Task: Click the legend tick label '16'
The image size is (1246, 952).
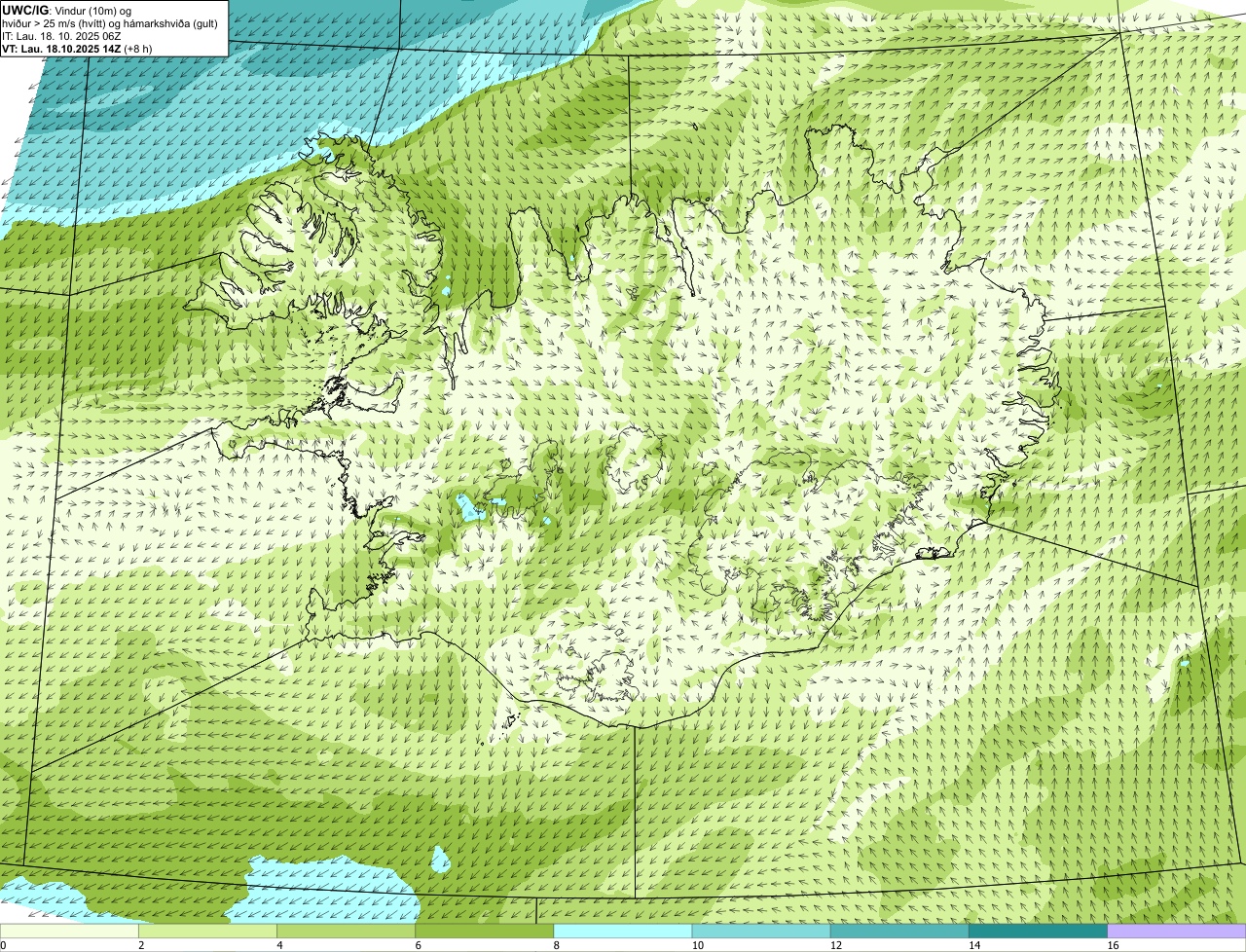Action: [x=1113, y=945]
